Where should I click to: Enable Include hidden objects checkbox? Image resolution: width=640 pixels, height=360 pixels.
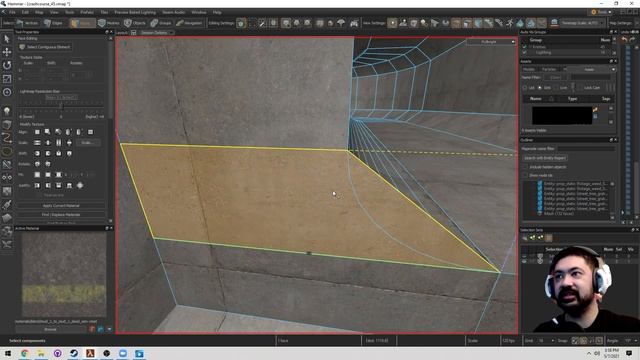(x=525, y=167)
